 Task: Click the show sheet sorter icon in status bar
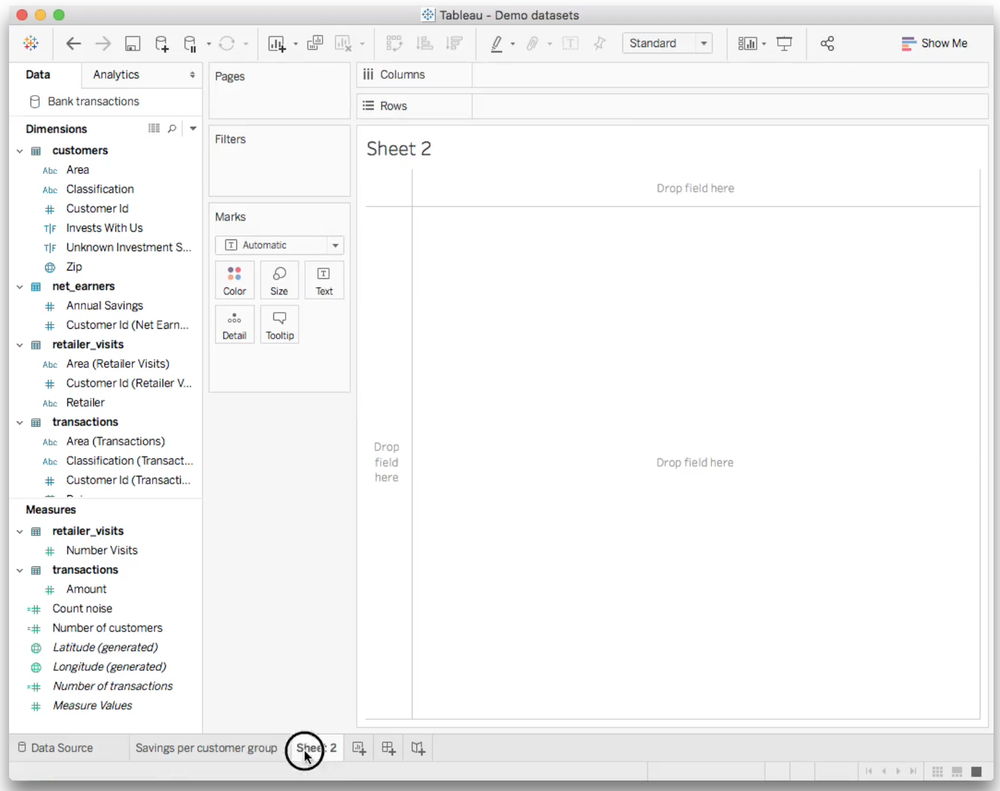tap(938, 771)
